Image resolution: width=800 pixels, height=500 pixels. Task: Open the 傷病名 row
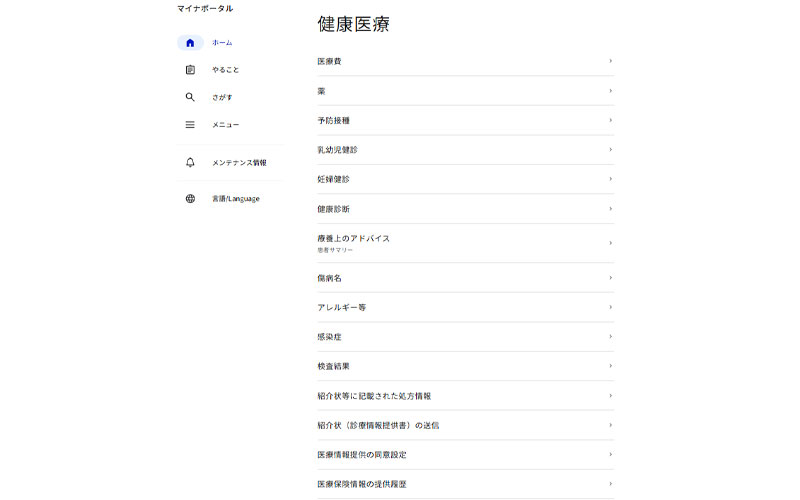465,278
